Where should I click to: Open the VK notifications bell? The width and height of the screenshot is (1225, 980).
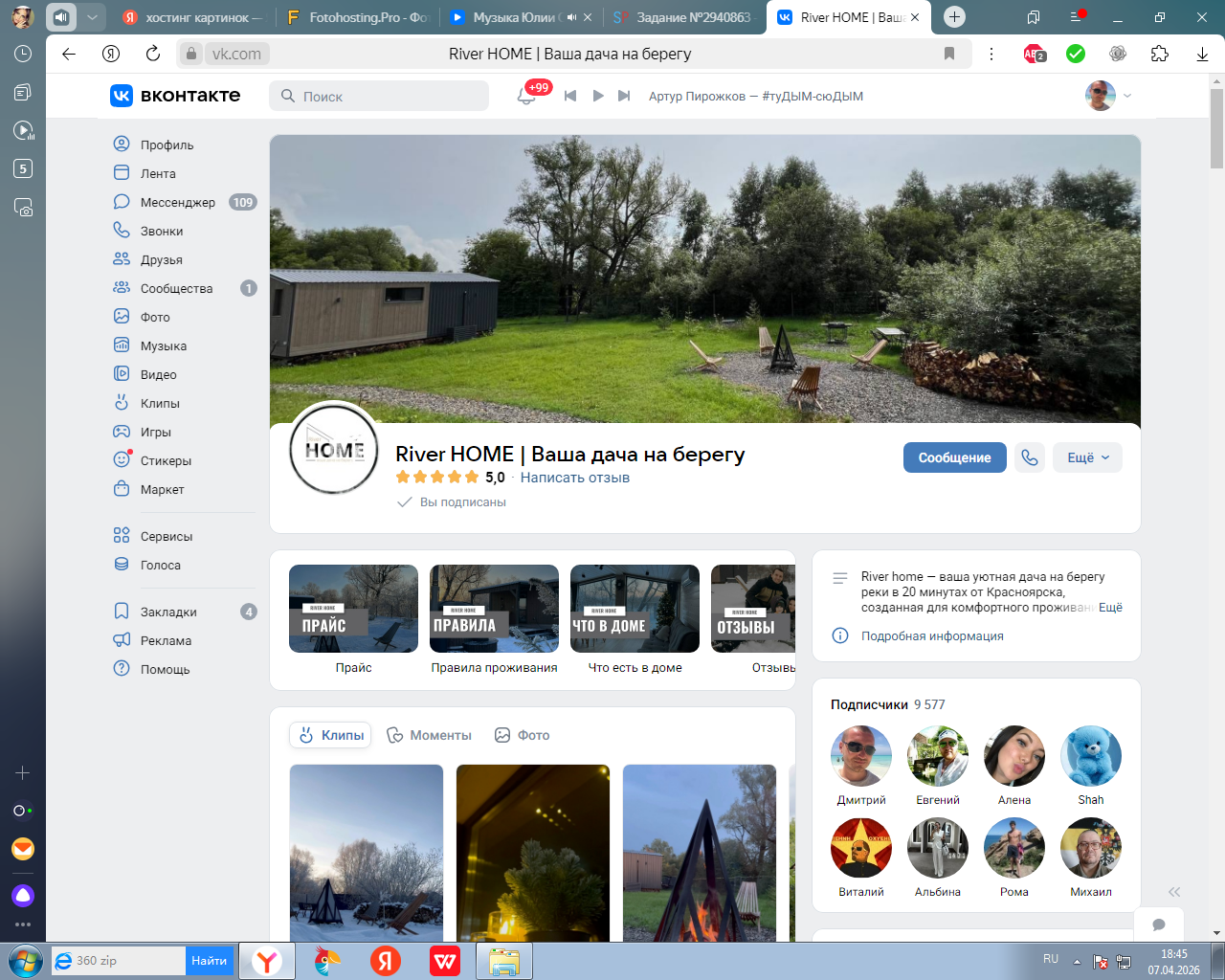525,96
